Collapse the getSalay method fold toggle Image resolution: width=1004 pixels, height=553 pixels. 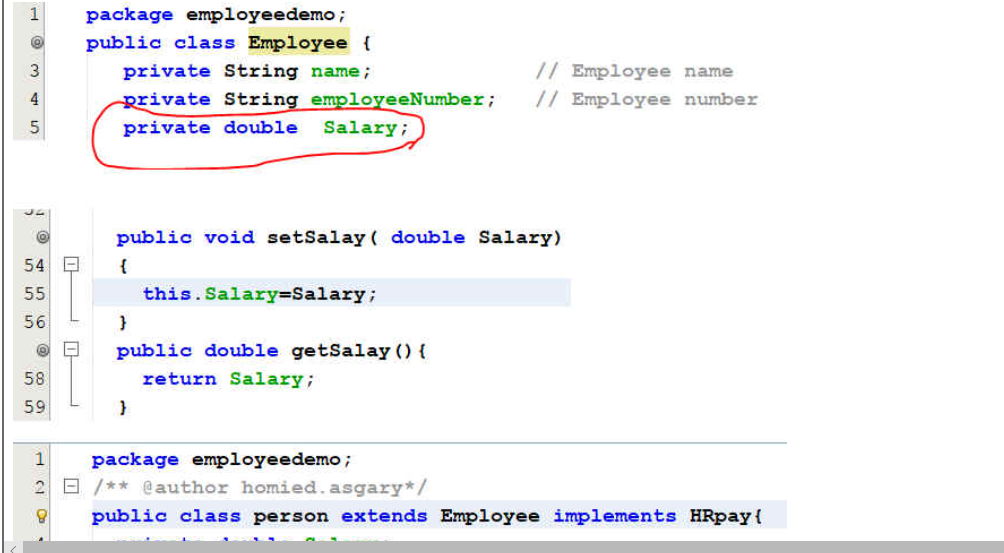(72, 349)
